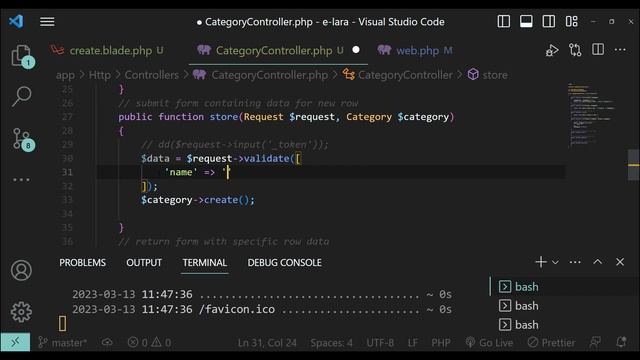Toggle primary side bar layout icon
The width and height of the screenshot is (640, 360).
[504, 22]
